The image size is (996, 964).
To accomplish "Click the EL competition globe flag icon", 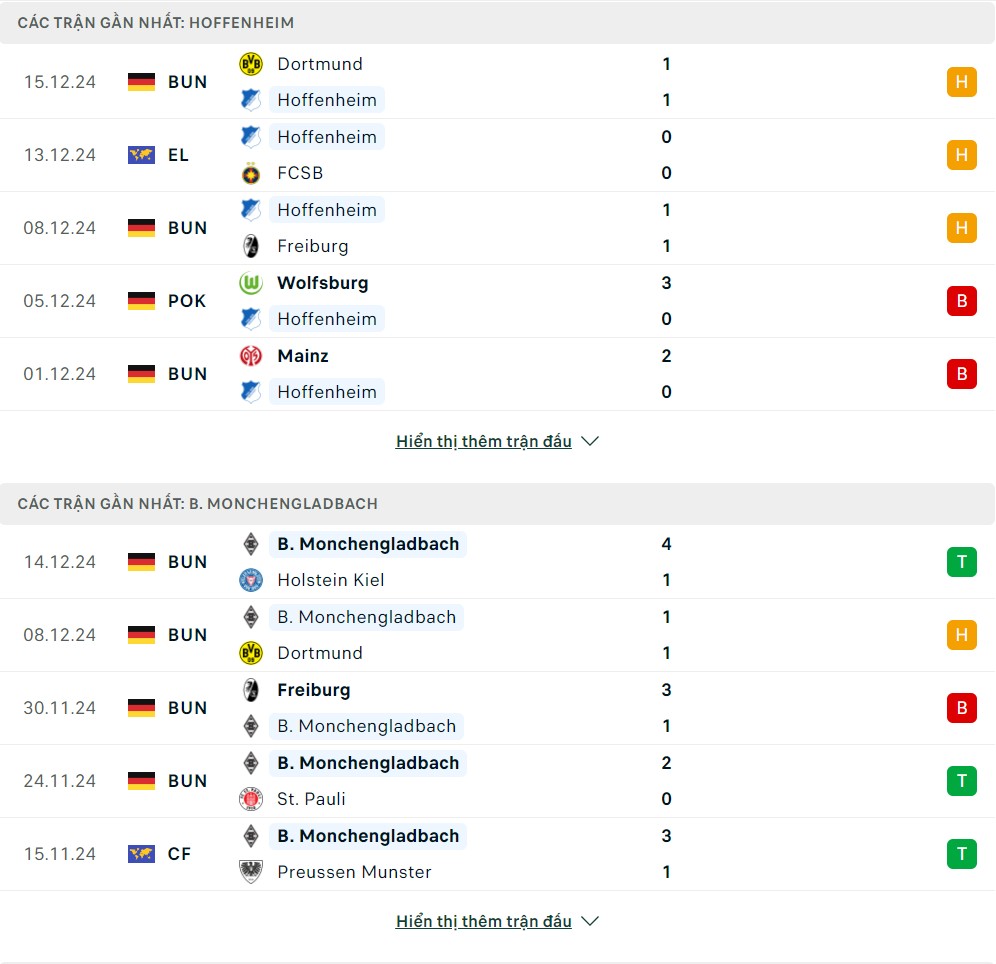I will coord(142,155).
